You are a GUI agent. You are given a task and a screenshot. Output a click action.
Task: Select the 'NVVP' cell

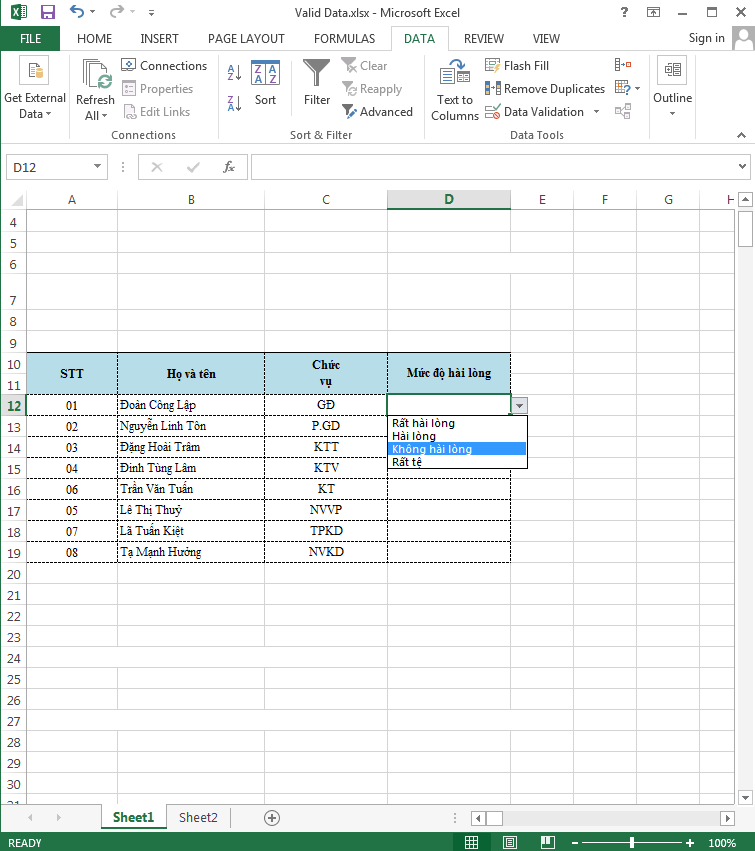pos(326,510)
